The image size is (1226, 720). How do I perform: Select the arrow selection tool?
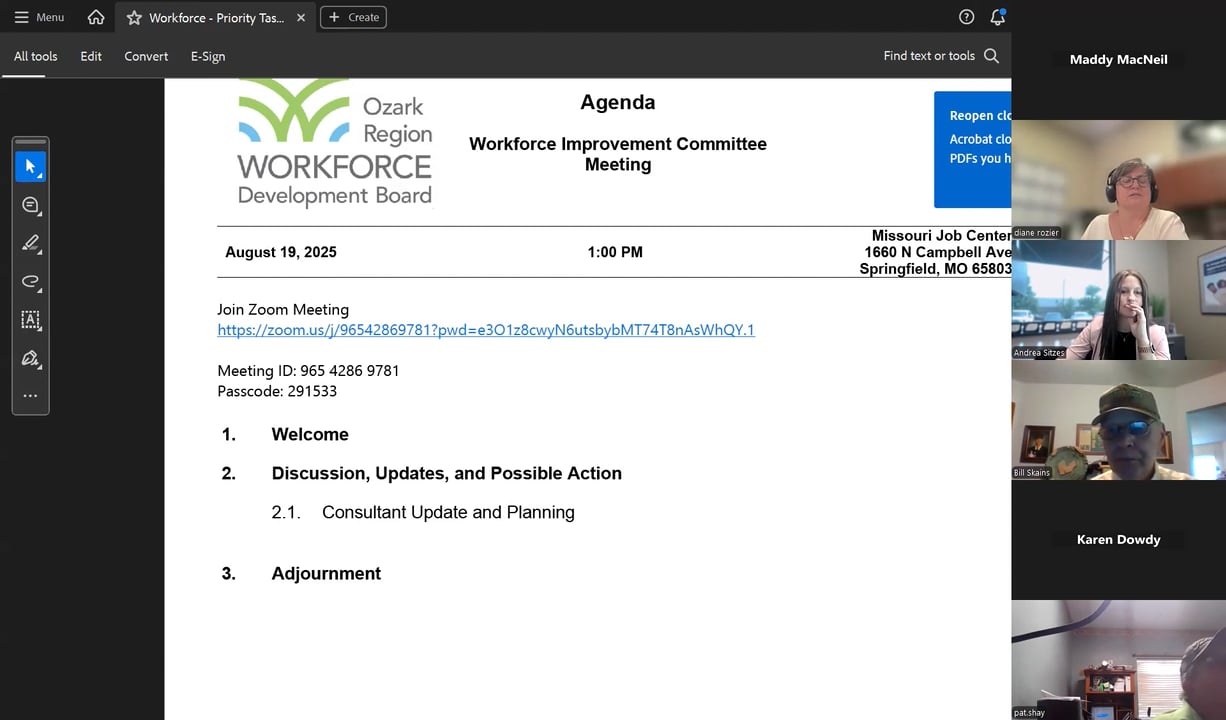[31, 165]
